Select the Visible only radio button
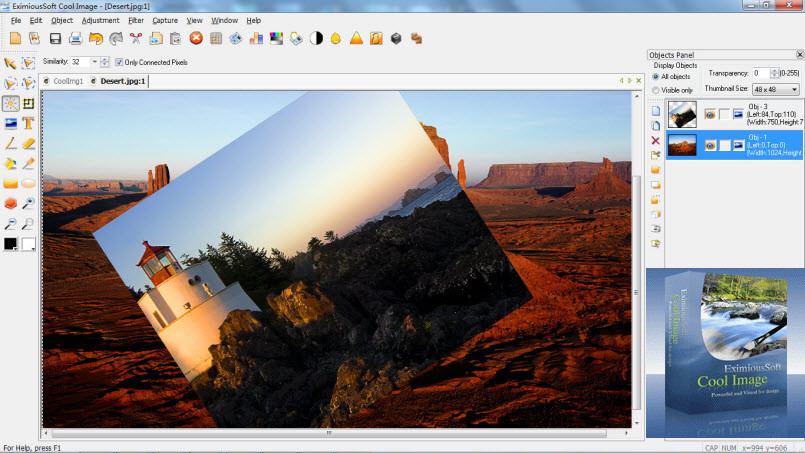Screen dimensions: 805x453 pos(656,90)
